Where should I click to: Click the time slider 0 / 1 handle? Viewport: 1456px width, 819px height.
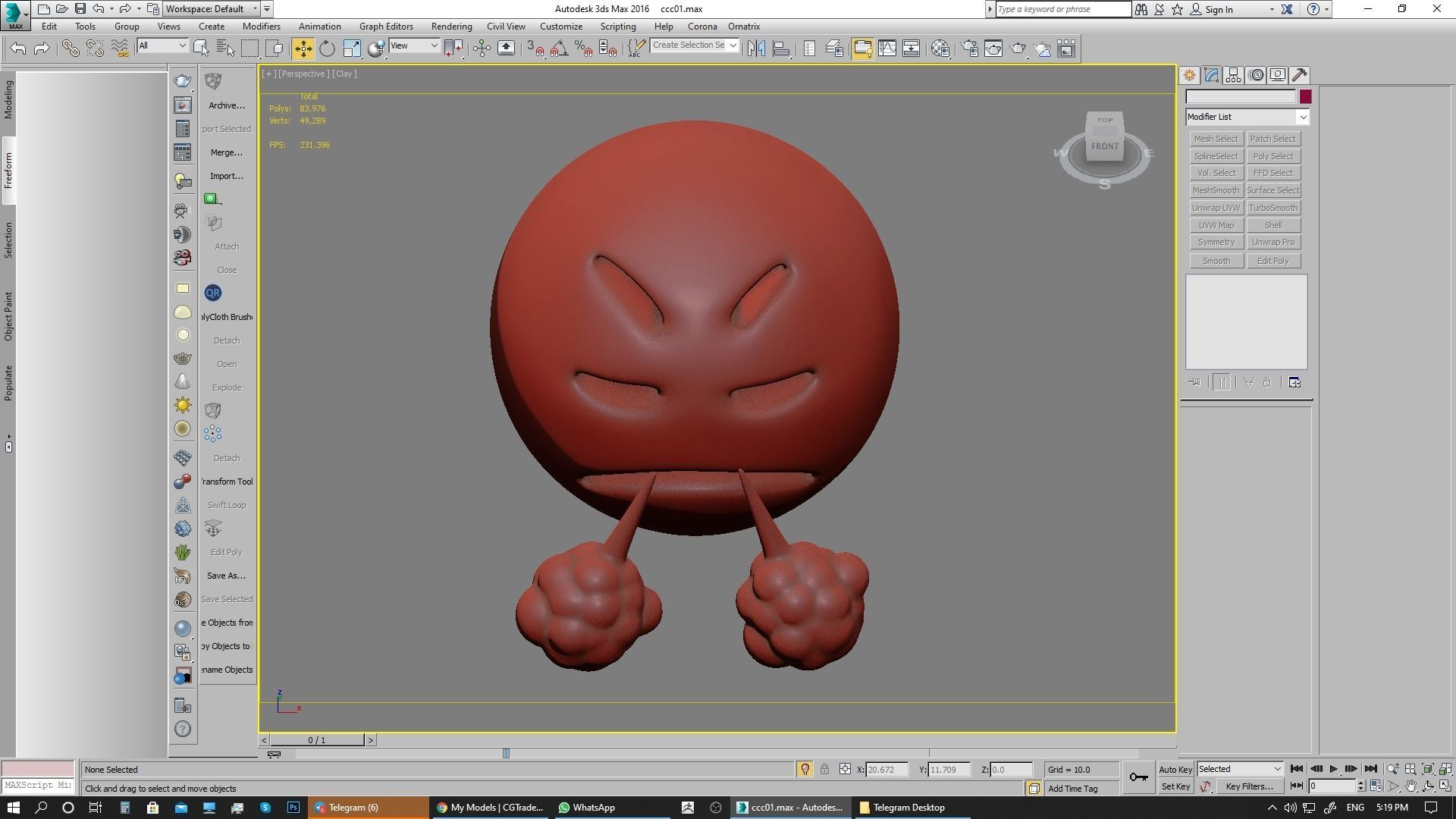317,740
